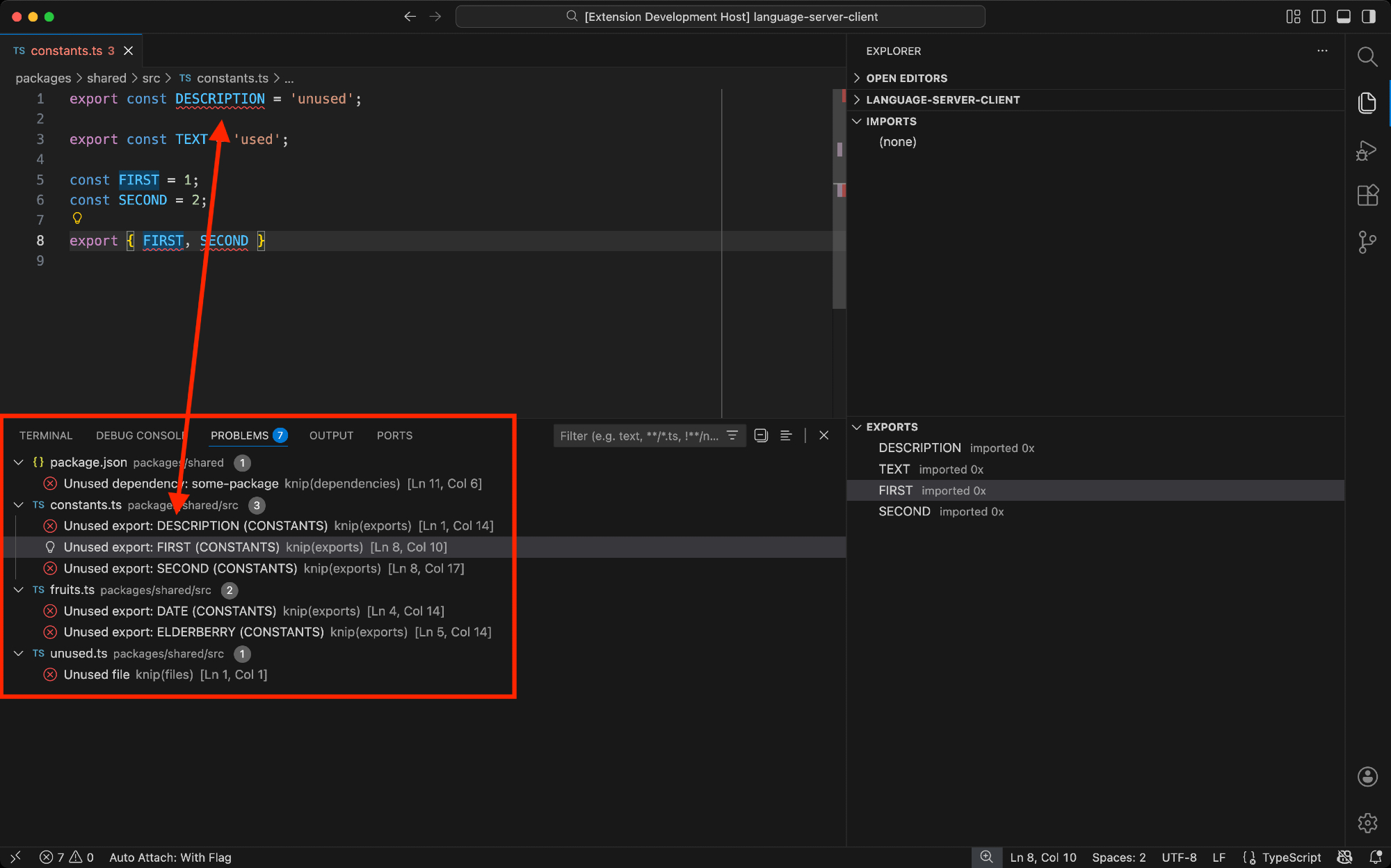Toggle view as table in Problems
This screenshot has height=868, width=1391.
786,435
